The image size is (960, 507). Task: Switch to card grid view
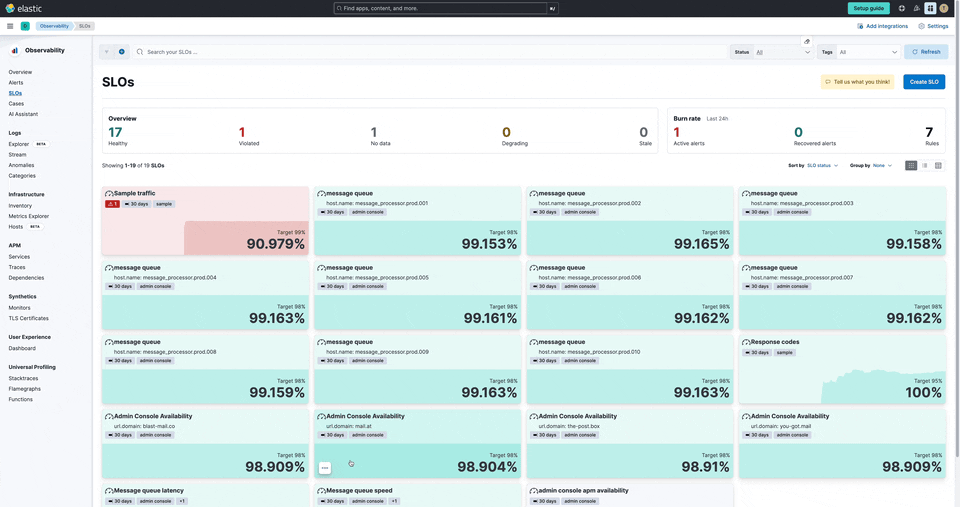911,165
